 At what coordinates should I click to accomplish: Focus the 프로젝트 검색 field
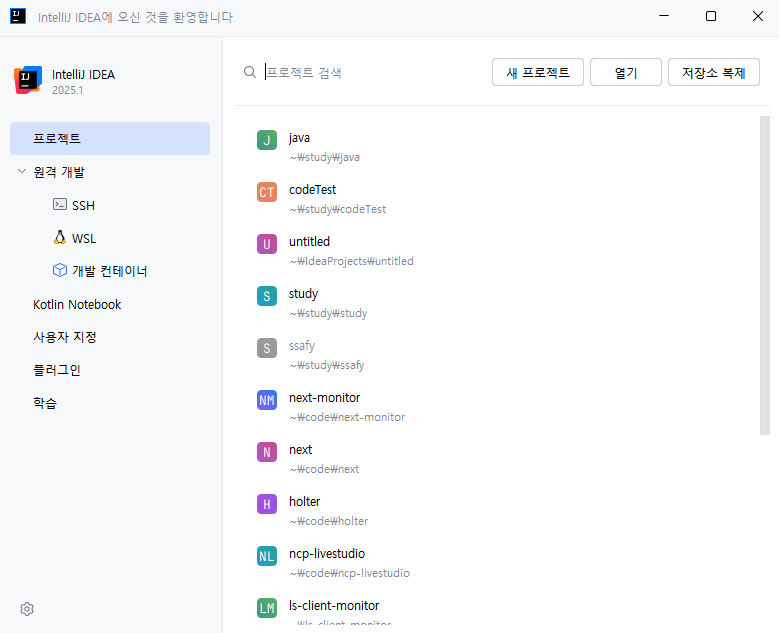pyautogui.click(x=373, y=73)
